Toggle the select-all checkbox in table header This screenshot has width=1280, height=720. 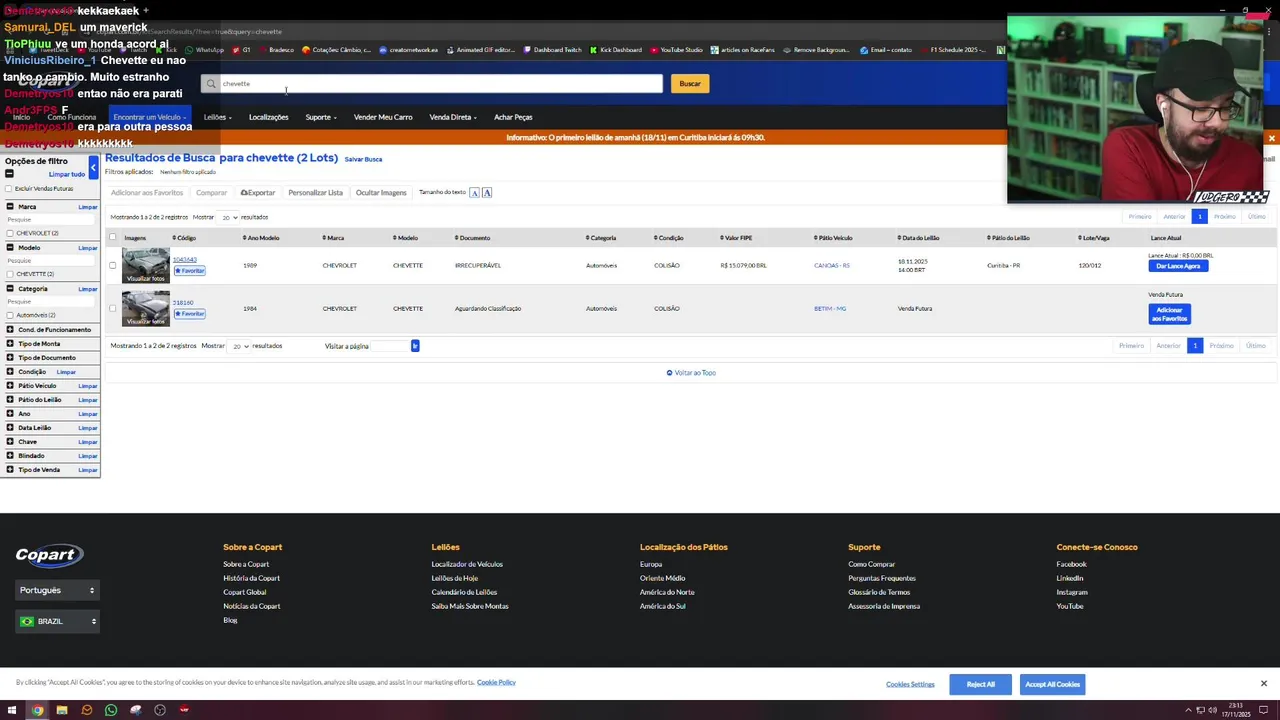click(x=113, y=238)
